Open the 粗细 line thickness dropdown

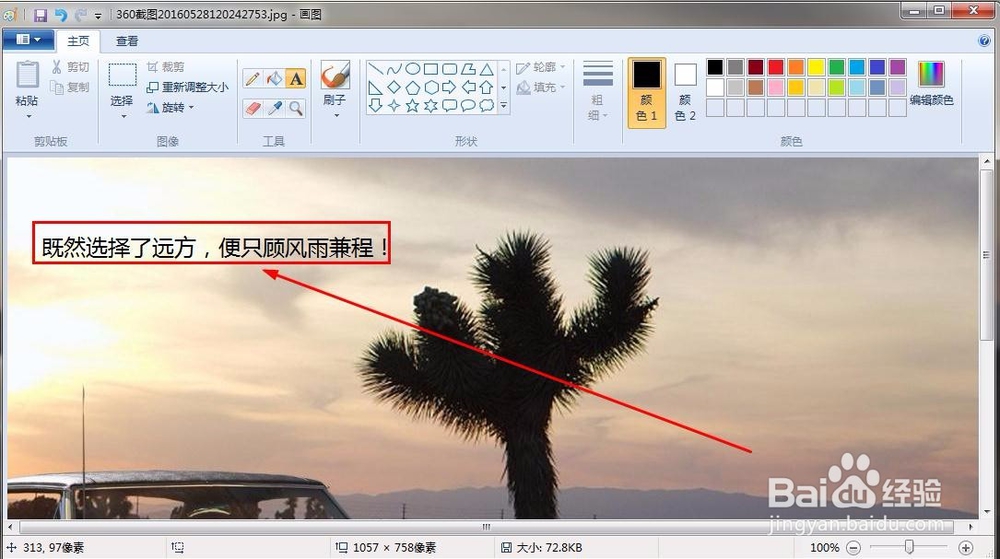point(598,91)
